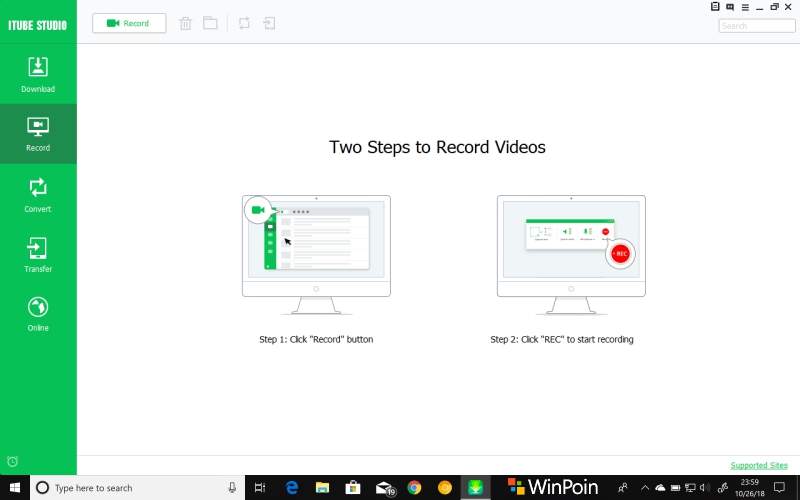The width and height of the screenshot is (800, 500).
Task: Click the Windows Start button
Action: [x=14, y=488]
